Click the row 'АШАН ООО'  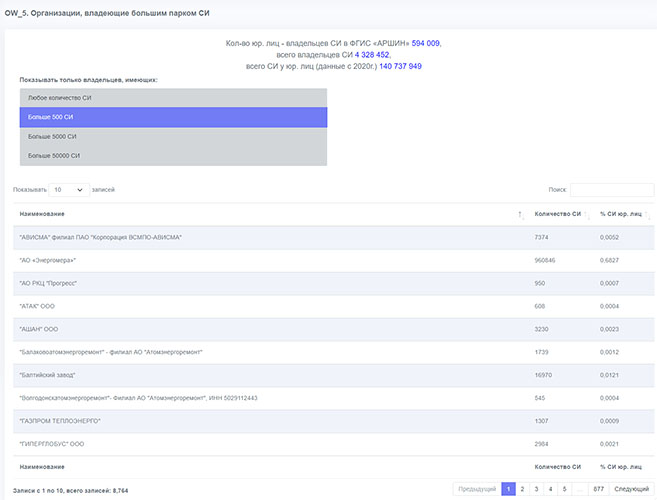(334, 329)
